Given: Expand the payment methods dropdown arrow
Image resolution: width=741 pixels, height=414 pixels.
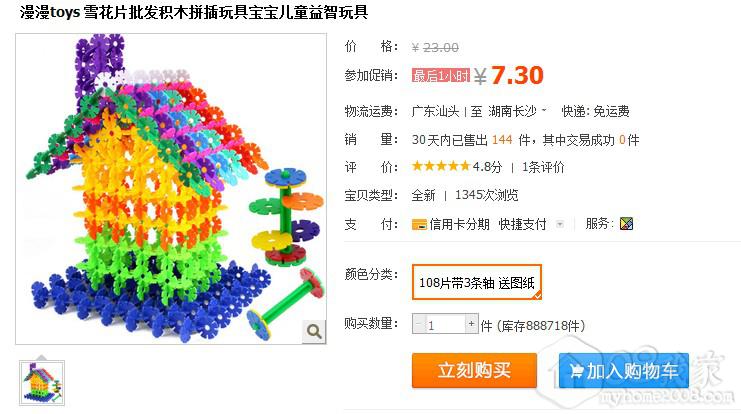Looking at the screenshot, I should click(x=560, y=224).
